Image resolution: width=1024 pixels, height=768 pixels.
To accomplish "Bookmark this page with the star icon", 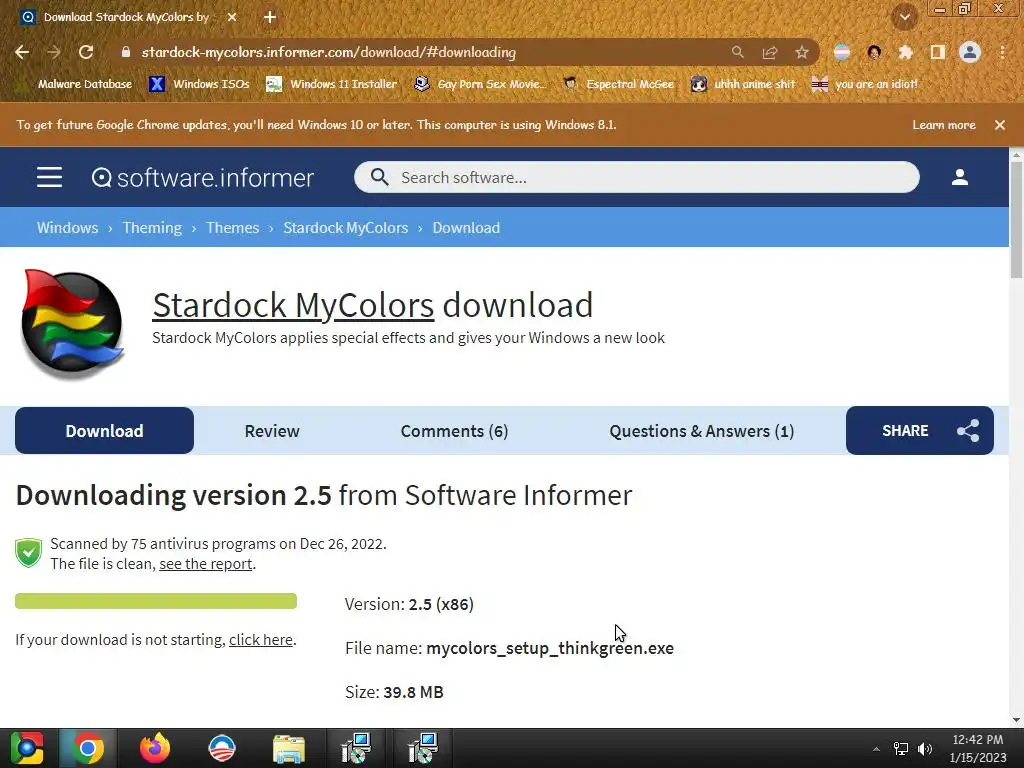I will click(x=802, y=52).
